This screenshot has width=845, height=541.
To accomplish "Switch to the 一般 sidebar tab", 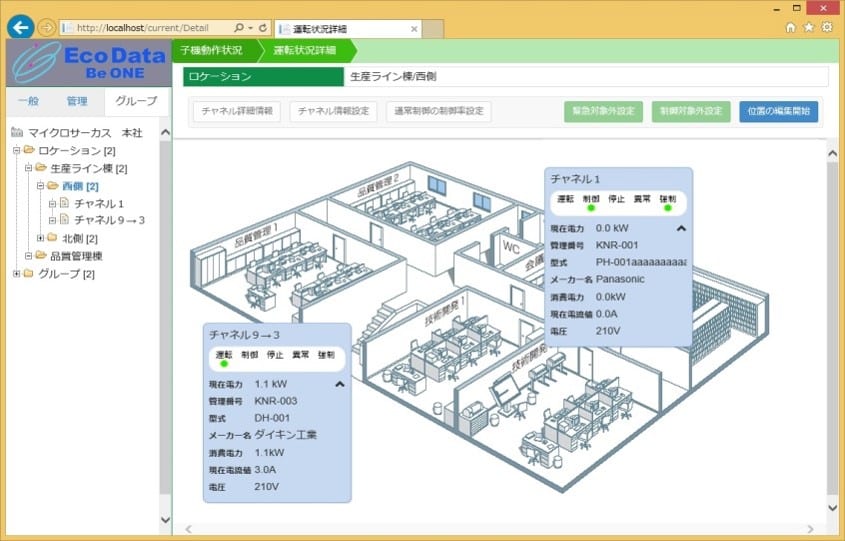I will [28, 101].
